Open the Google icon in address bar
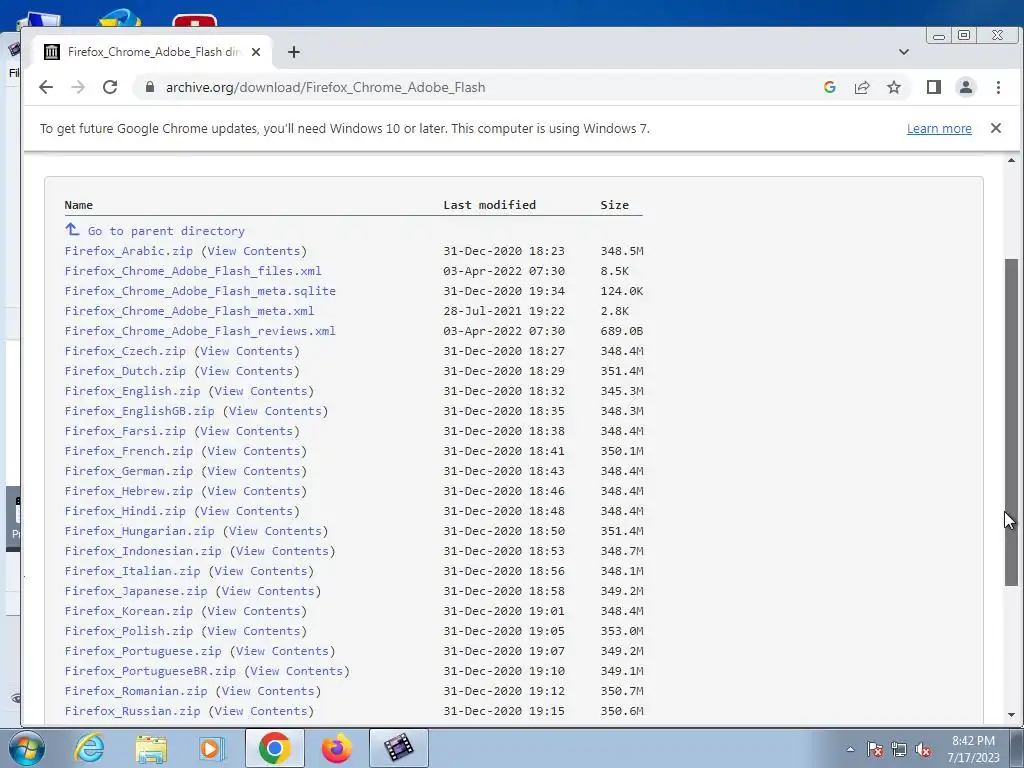1024x768 pixels. point(829,87)
